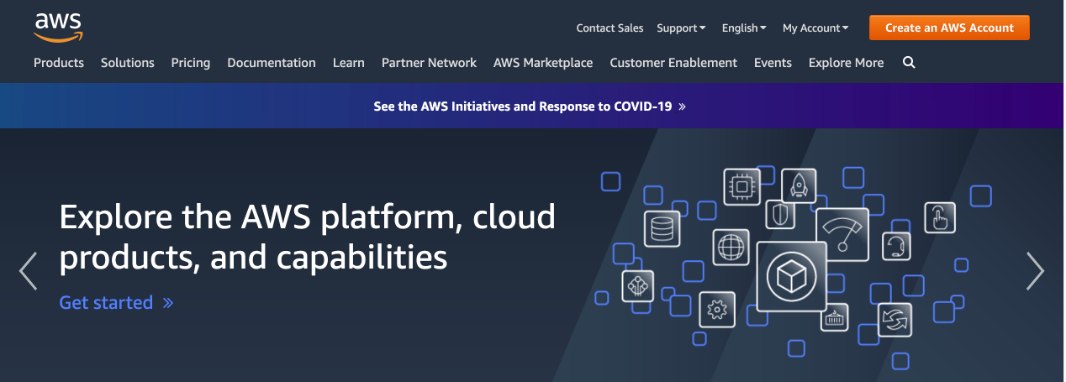
Task: Open the COVID-19 initiatives banner link
Action: [x=530, y=106]
